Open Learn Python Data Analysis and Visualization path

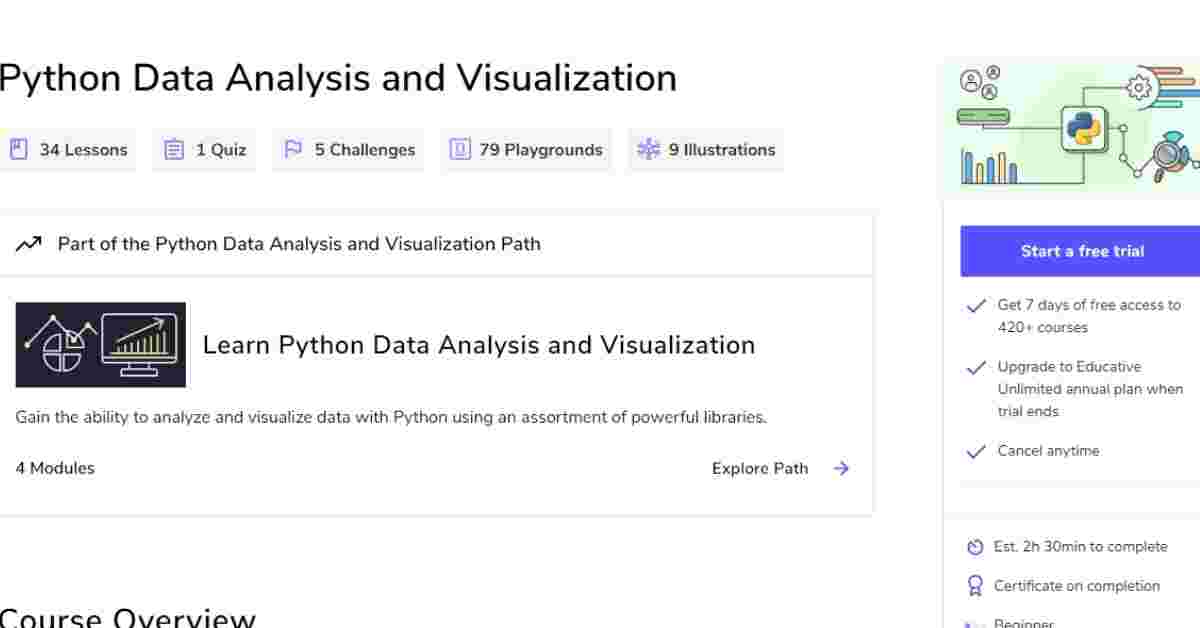pyautogui.click(x=479, y=345)
